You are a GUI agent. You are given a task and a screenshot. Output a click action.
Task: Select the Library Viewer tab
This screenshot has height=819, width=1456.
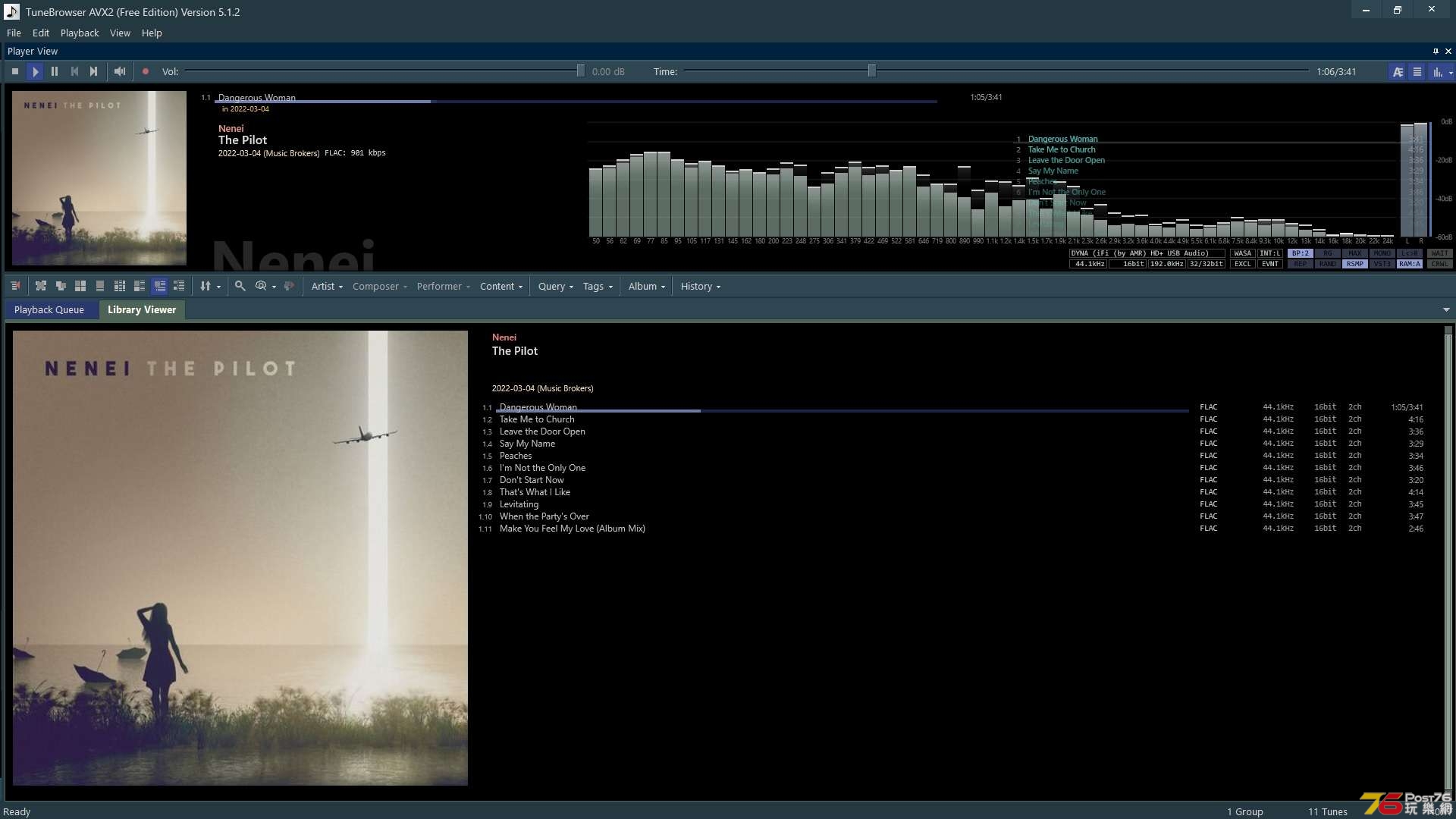[x=142, y=309]
